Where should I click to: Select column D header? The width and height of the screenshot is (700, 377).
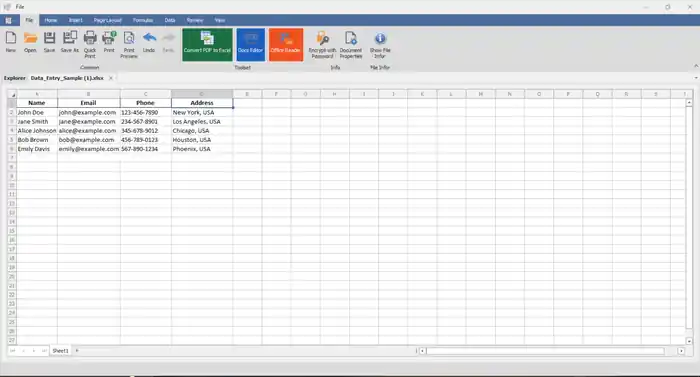(202, 94)
